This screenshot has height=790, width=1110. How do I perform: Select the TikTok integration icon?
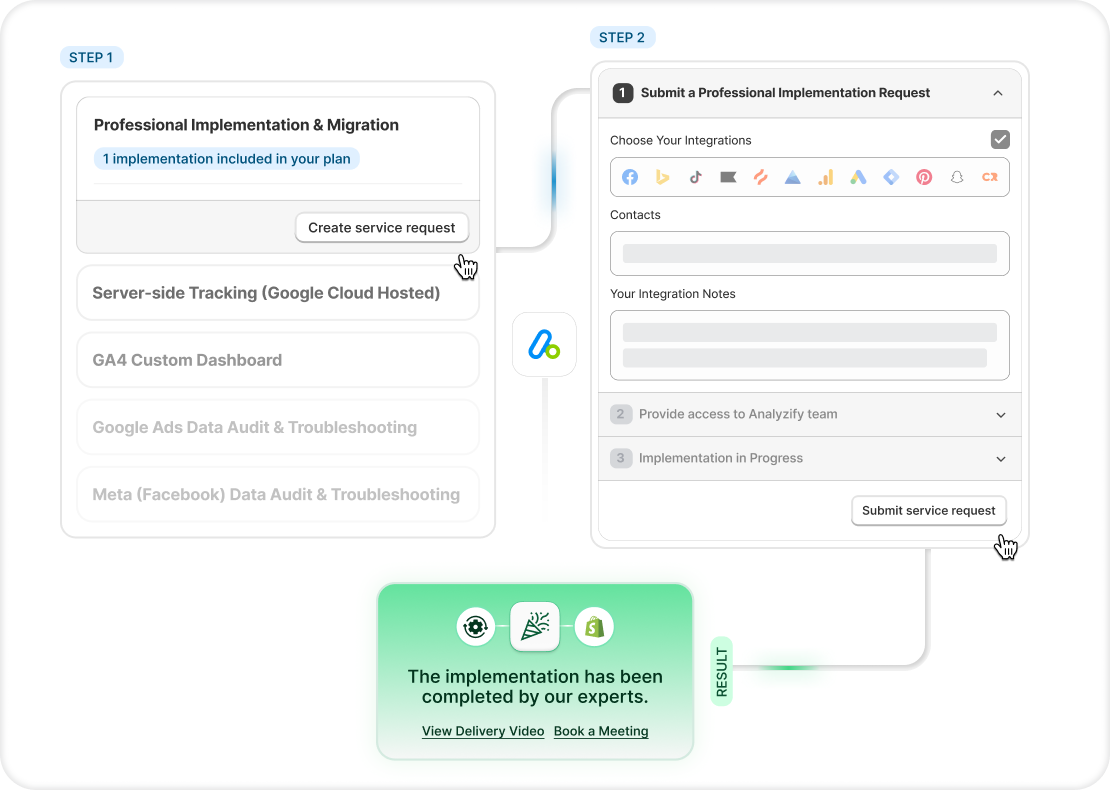(695, 177)
